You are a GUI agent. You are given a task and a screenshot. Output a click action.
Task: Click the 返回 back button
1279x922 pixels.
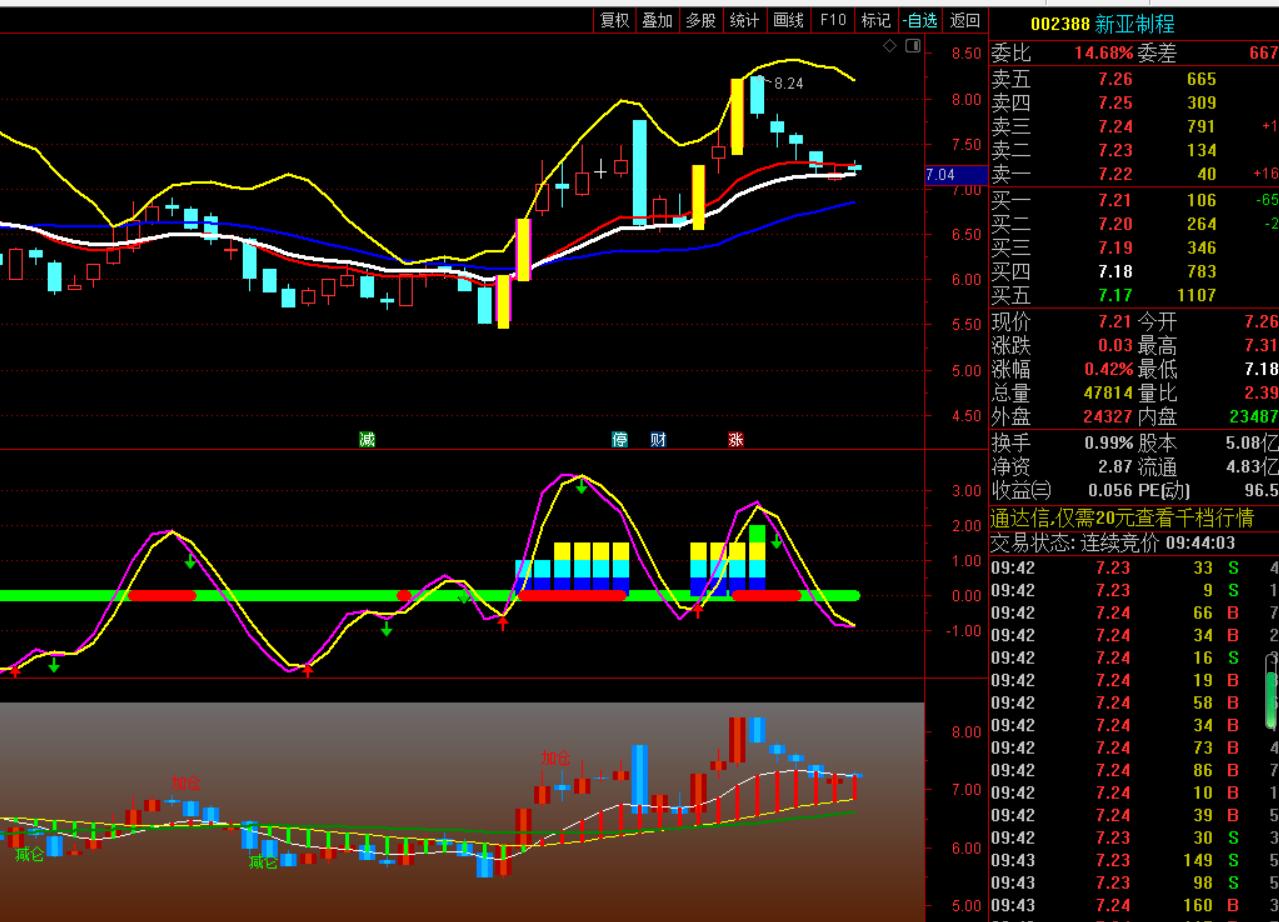965,20
